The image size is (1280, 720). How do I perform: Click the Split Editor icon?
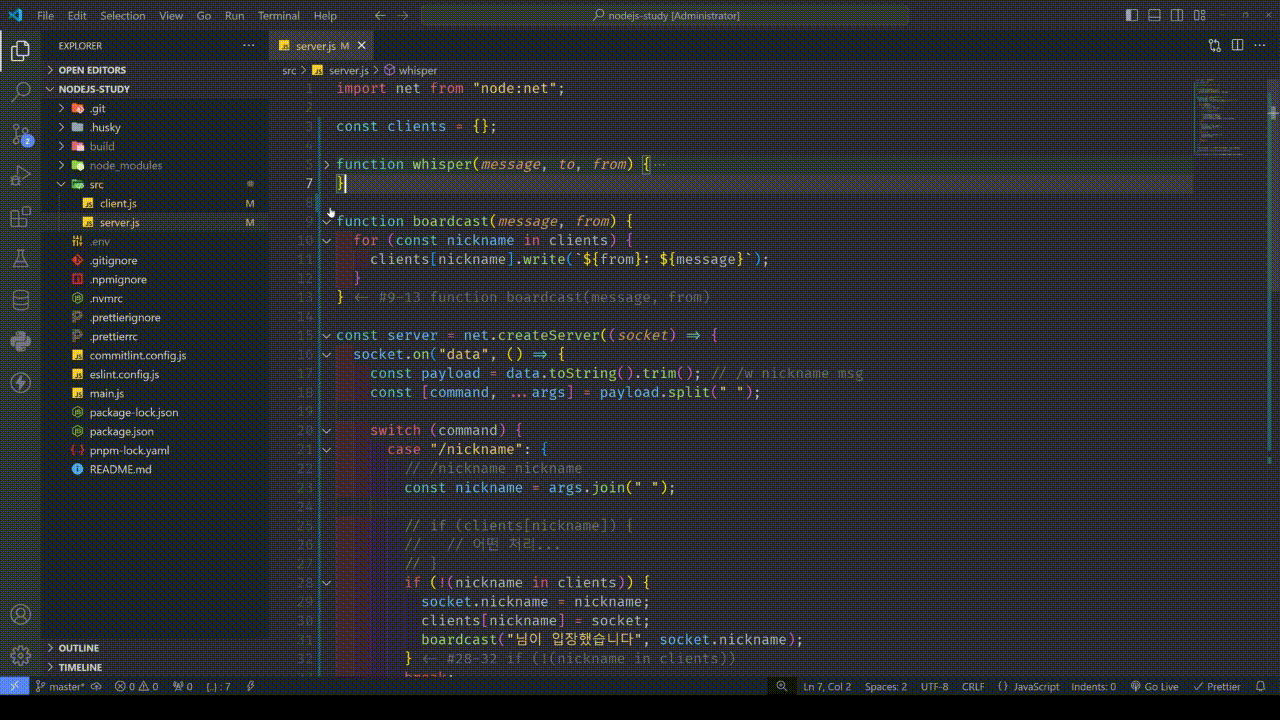1237,46
